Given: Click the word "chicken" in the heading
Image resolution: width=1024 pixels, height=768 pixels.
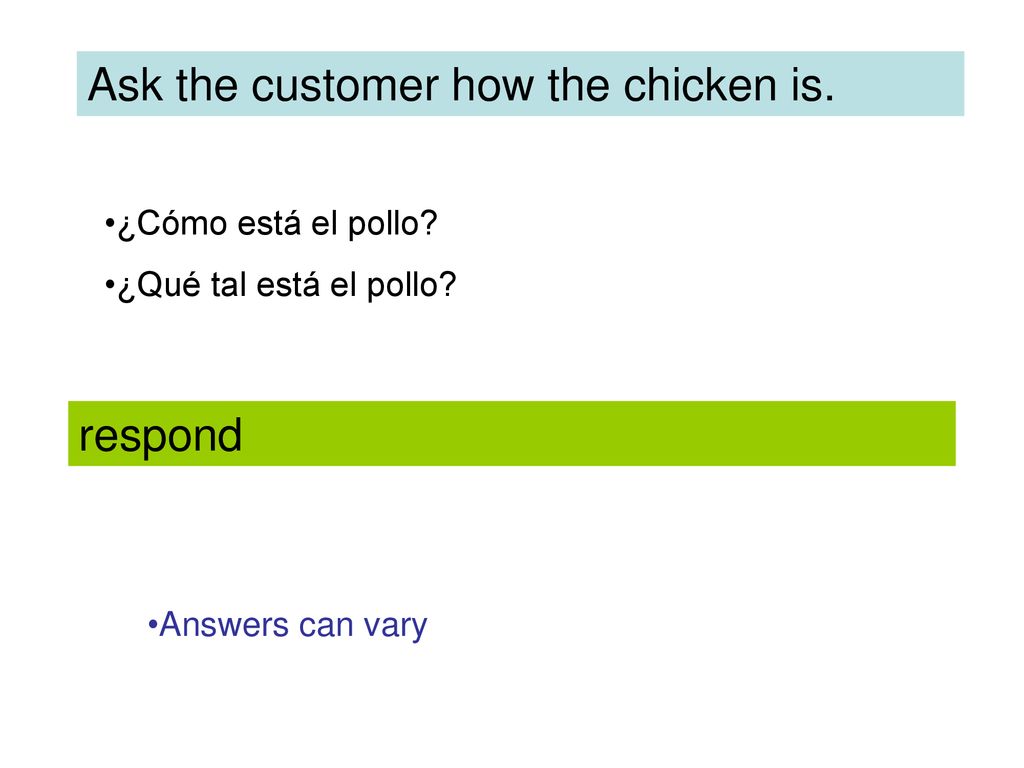Looking at the screenshot, I should (x=701, y=85).
